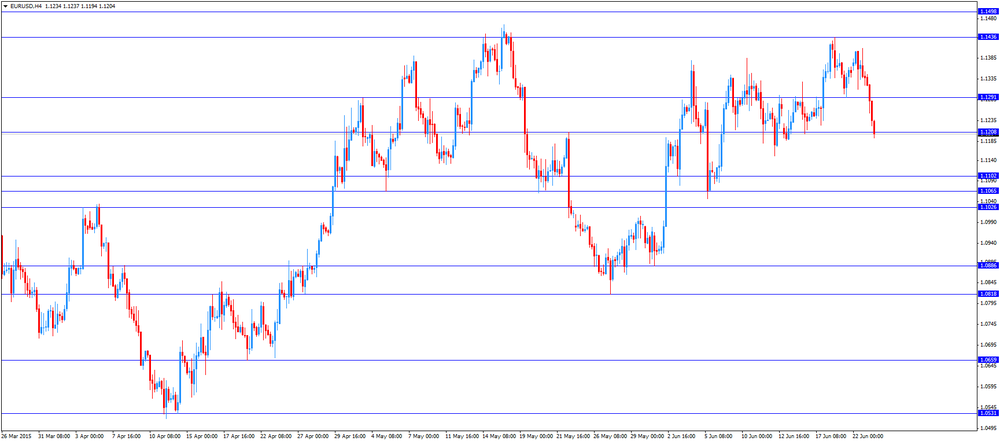The width and height of the screenshot is (1000, 441).
Task: Click the 1.0940 price axis label
Action: (989, 243)
